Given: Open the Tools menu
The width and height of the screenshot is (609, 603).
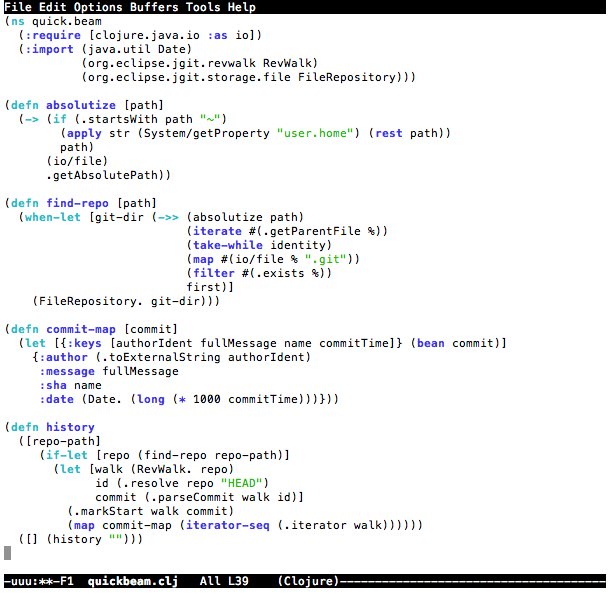Looking at the screenshot, I should [203, 7].
